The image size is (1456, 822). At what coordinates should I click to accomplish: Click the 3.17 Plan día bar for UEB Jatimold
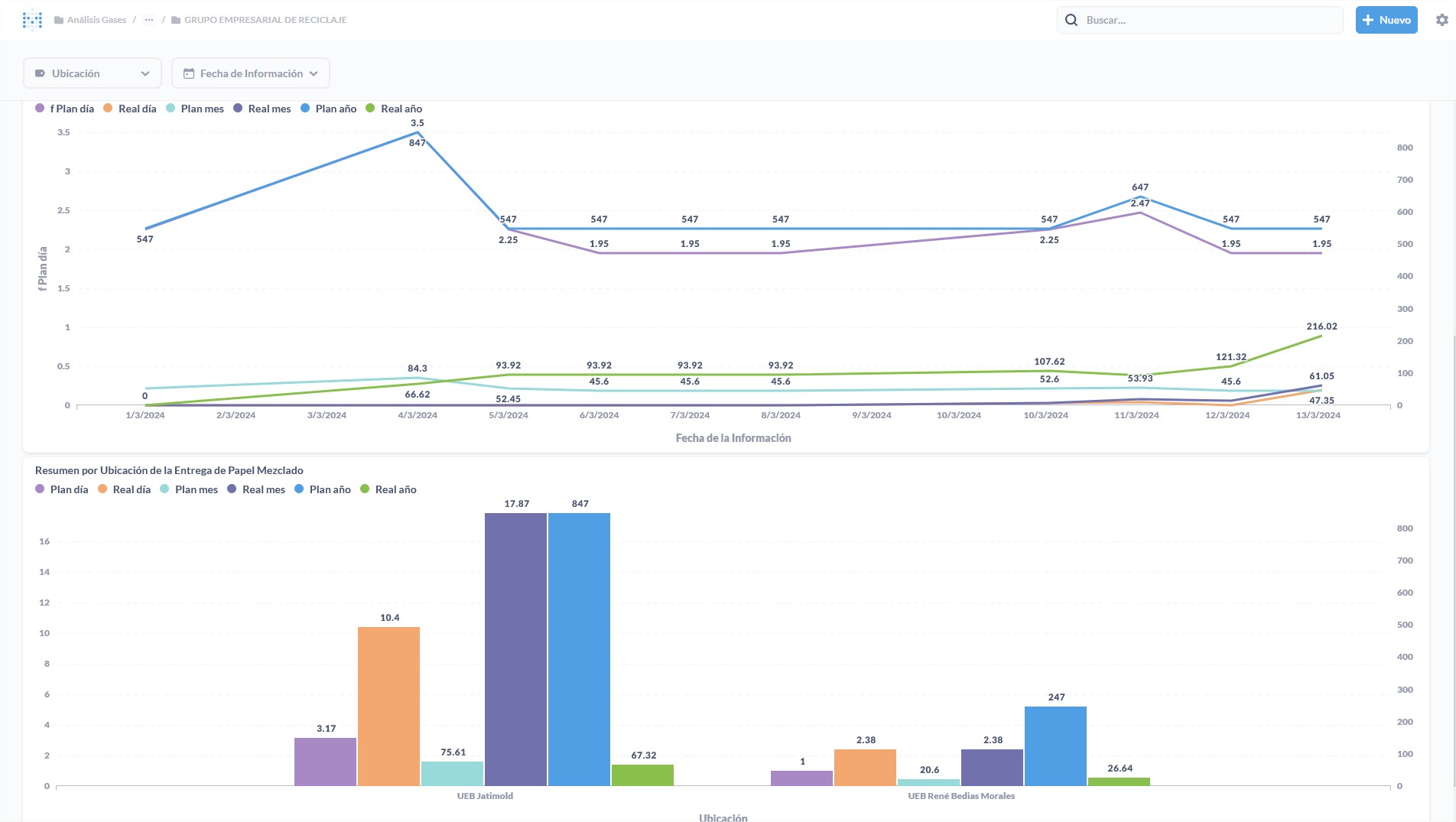[x=325, y=762]
